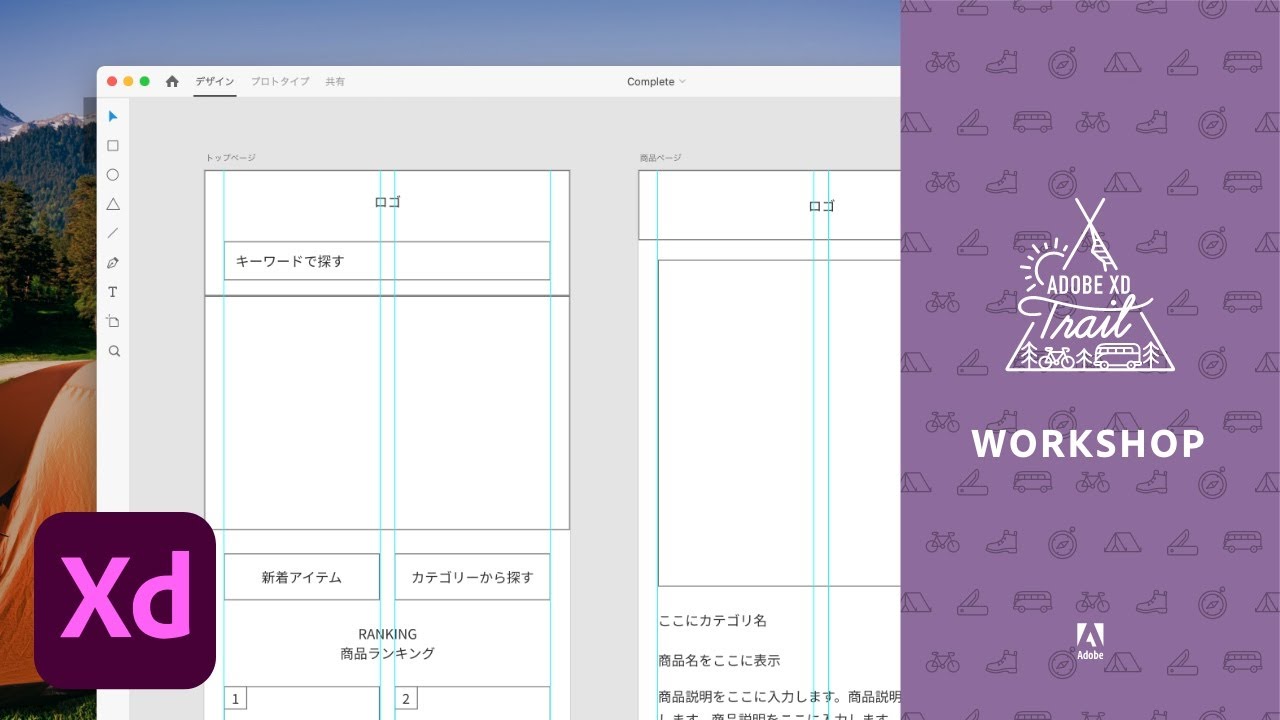Select the ranking number 2 badge
This screenshot has height=720, width=1280.
coord(406,698)
